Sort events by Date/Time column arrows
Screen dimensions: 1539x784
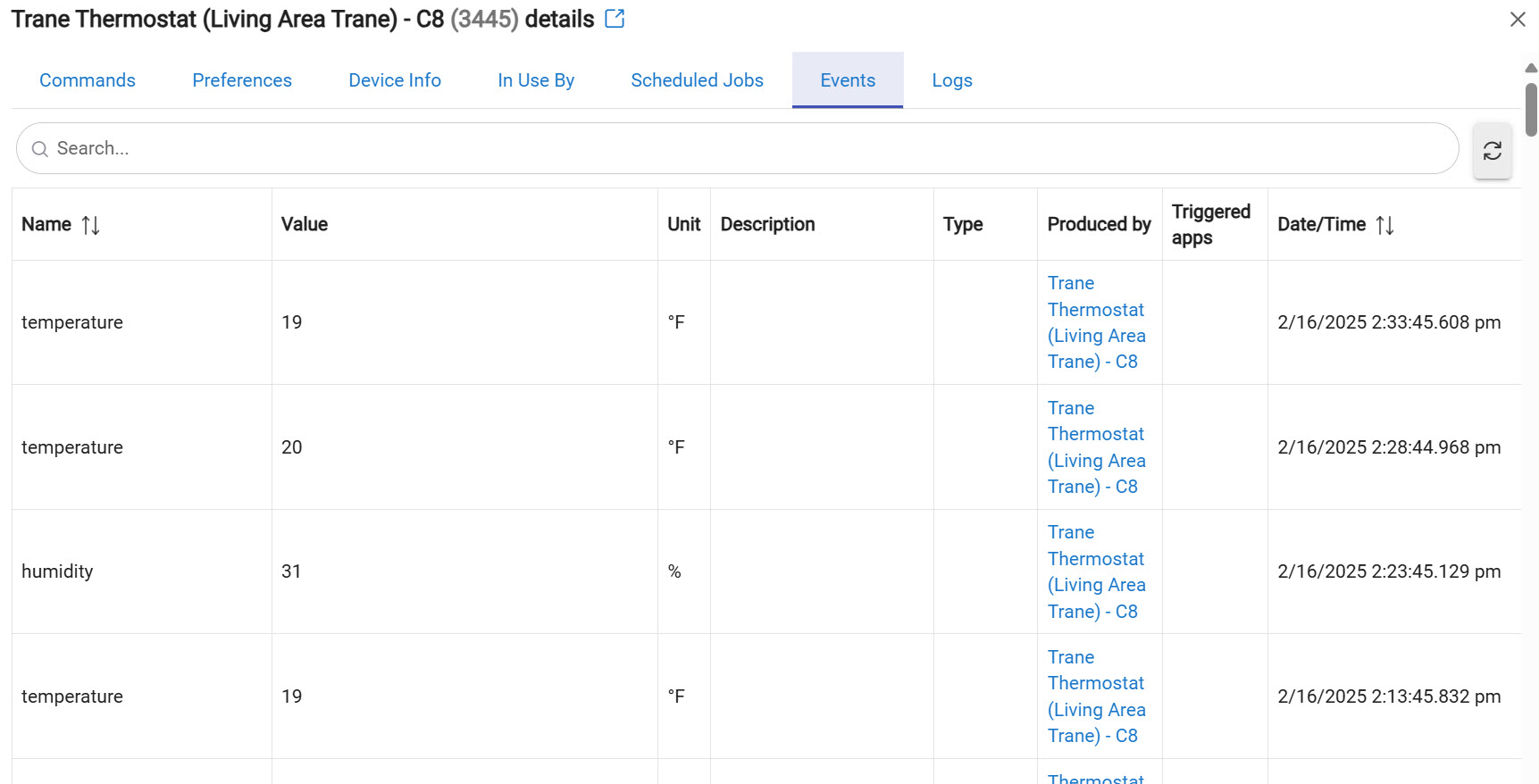(x=1385, y=225)
